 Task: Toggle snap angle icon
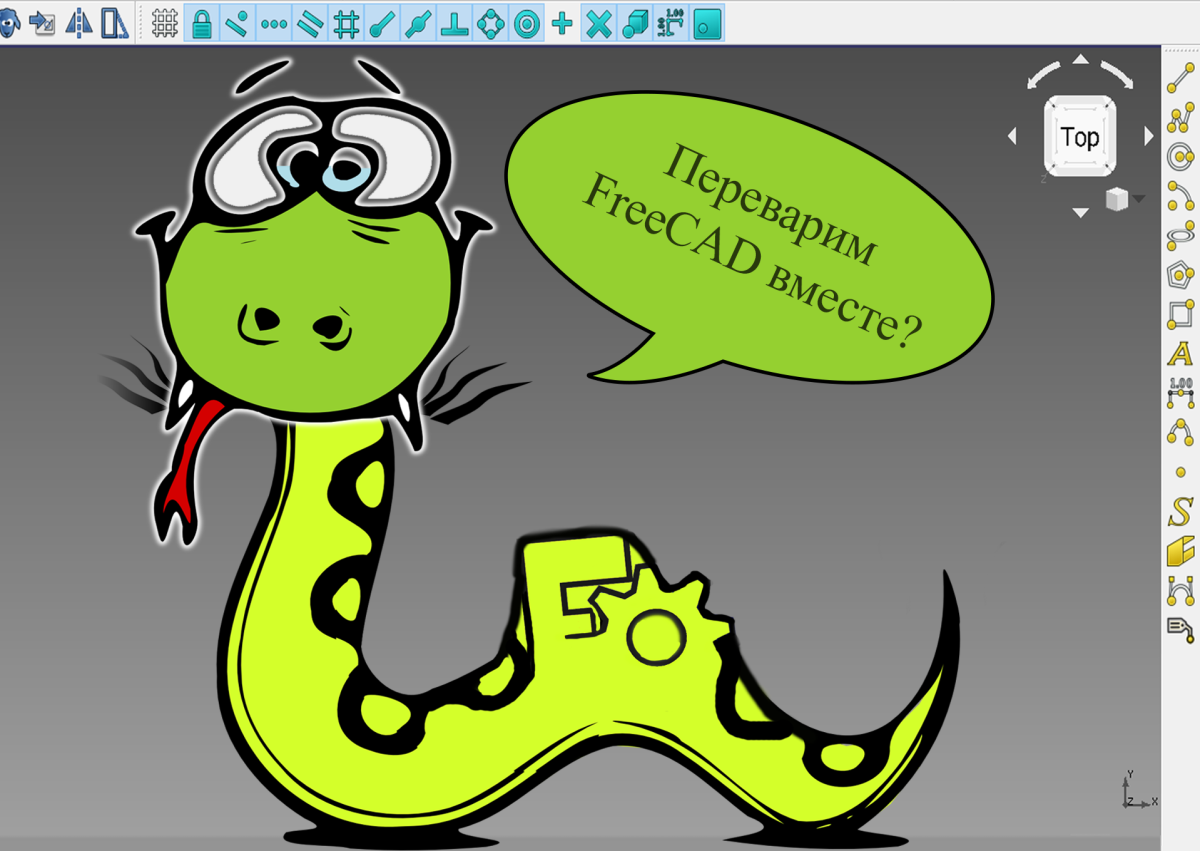click(x=490, y=22)
